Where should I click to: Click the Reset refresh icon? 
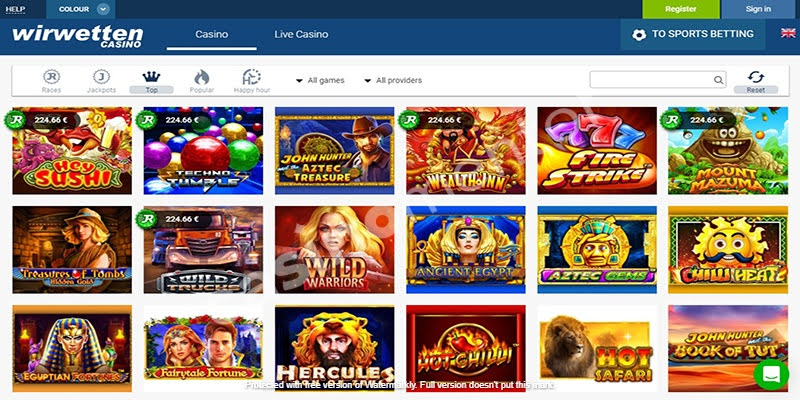pyautogui.click(x=755, y=78)
